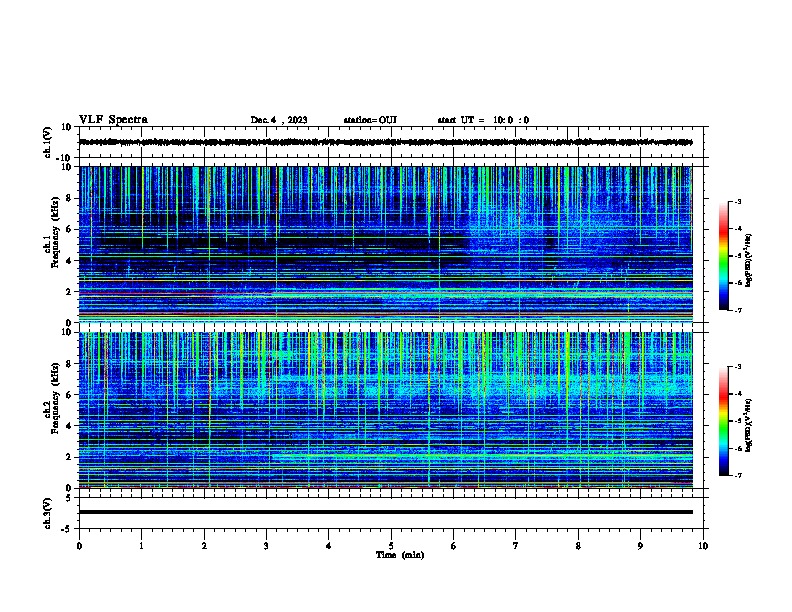Click the "8" kHz tick on ch.1 frequency axis
Image resolution: width=792 pixels, height=612 pixels.
tap(69, 198)
